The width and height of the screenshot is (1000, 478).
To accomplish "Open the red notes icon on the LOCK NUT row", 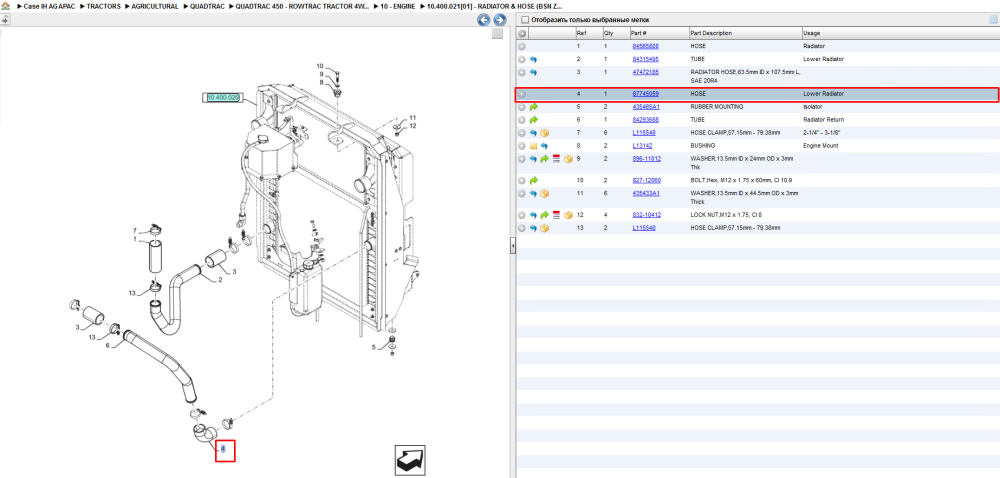I will [555, 215].
